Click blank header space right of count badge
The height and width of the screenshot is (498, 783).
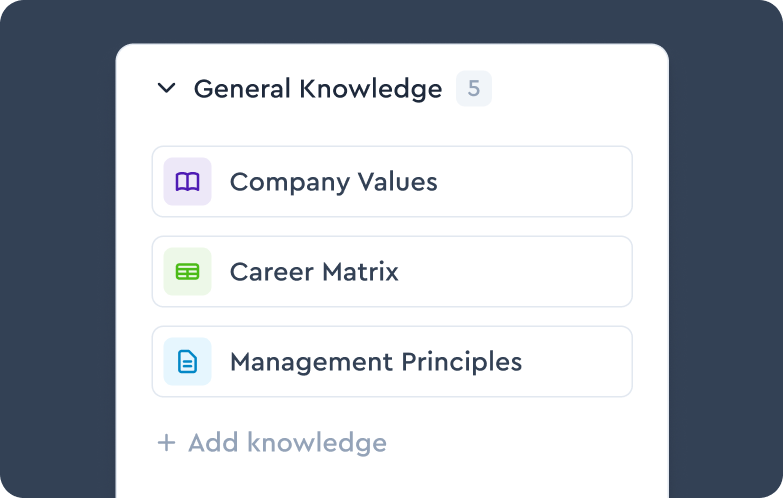pyautogui.click(x=580, y=89)
